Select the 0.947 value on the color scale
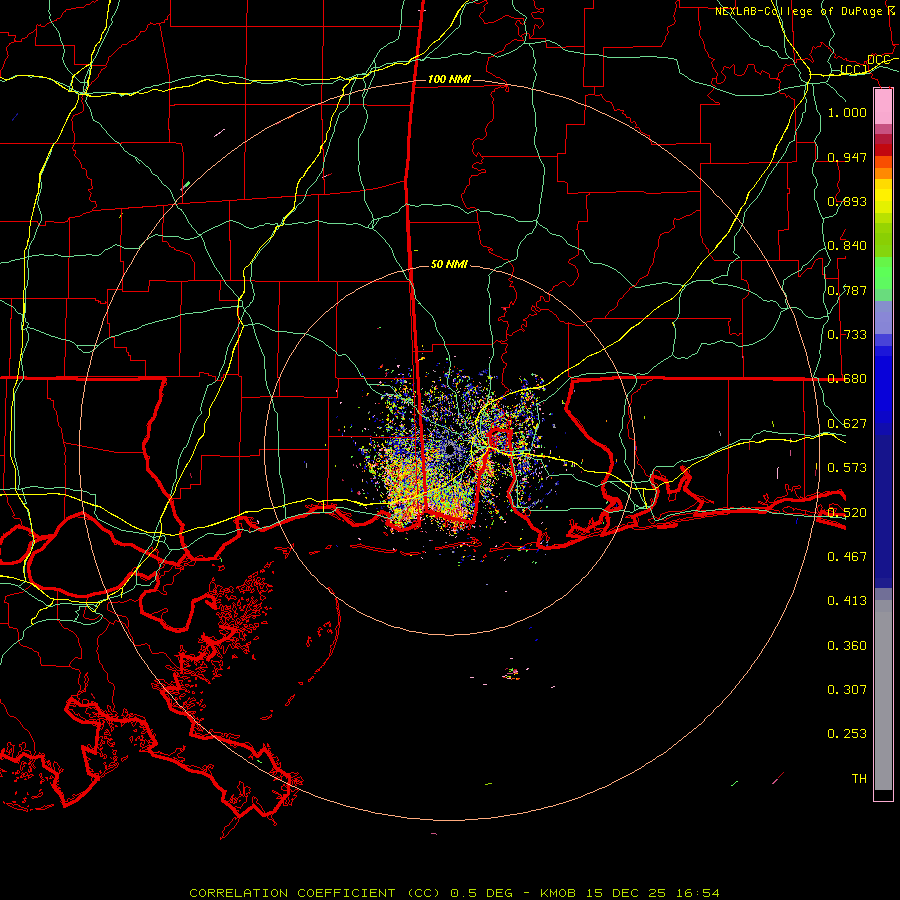Image resolution: width=900 pixels, height=900 pixels. point(847,157)
